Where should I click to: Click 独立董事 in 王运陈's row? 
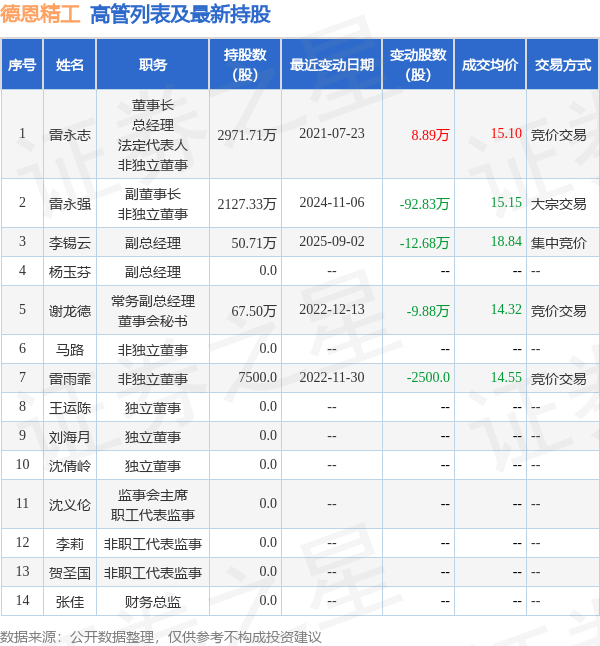pos(153,408)
